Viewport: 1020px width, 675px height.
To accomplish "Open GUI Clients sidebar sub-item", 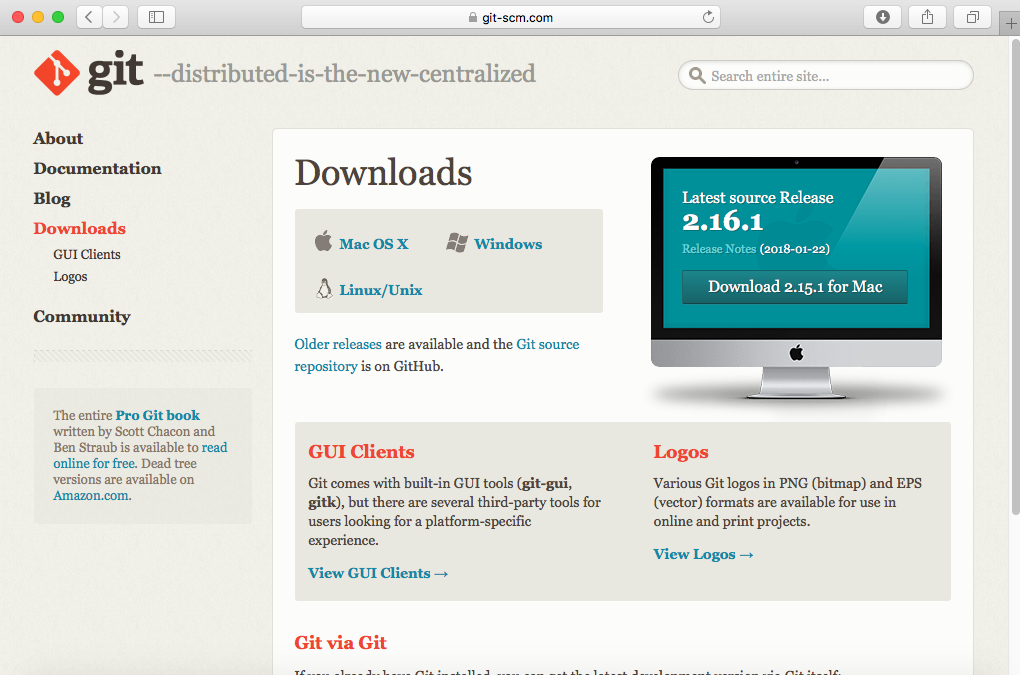I will 87,254.
